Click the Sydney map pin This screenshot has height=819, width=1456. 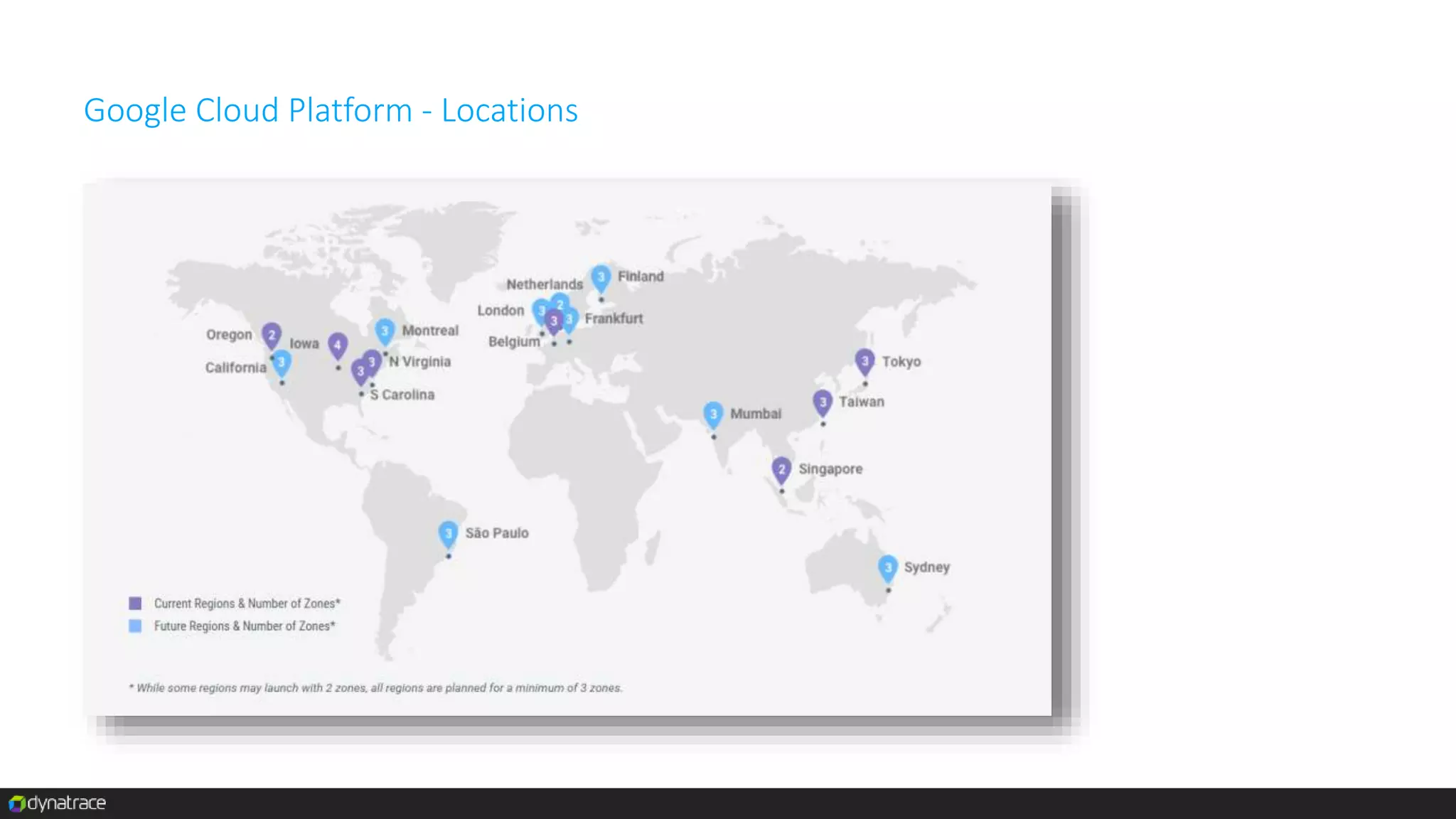pyautogui.click(x=888, y=568)
